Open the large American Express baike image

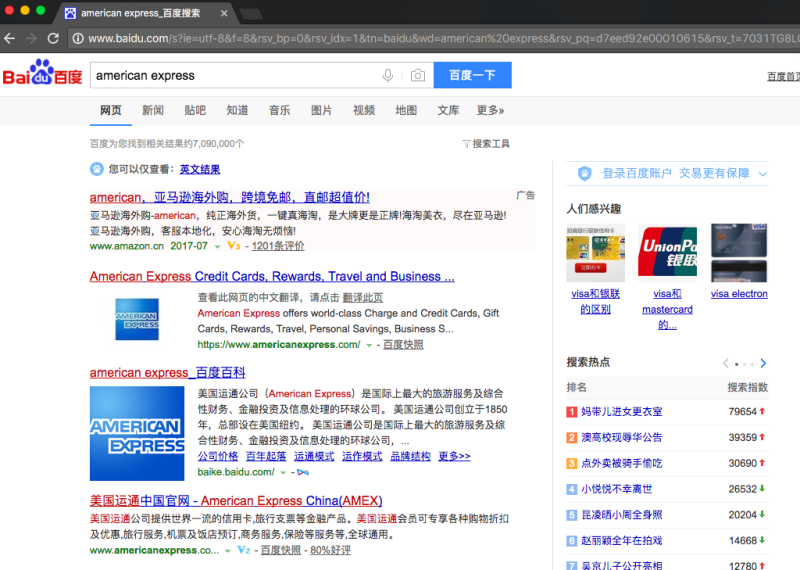137,433
